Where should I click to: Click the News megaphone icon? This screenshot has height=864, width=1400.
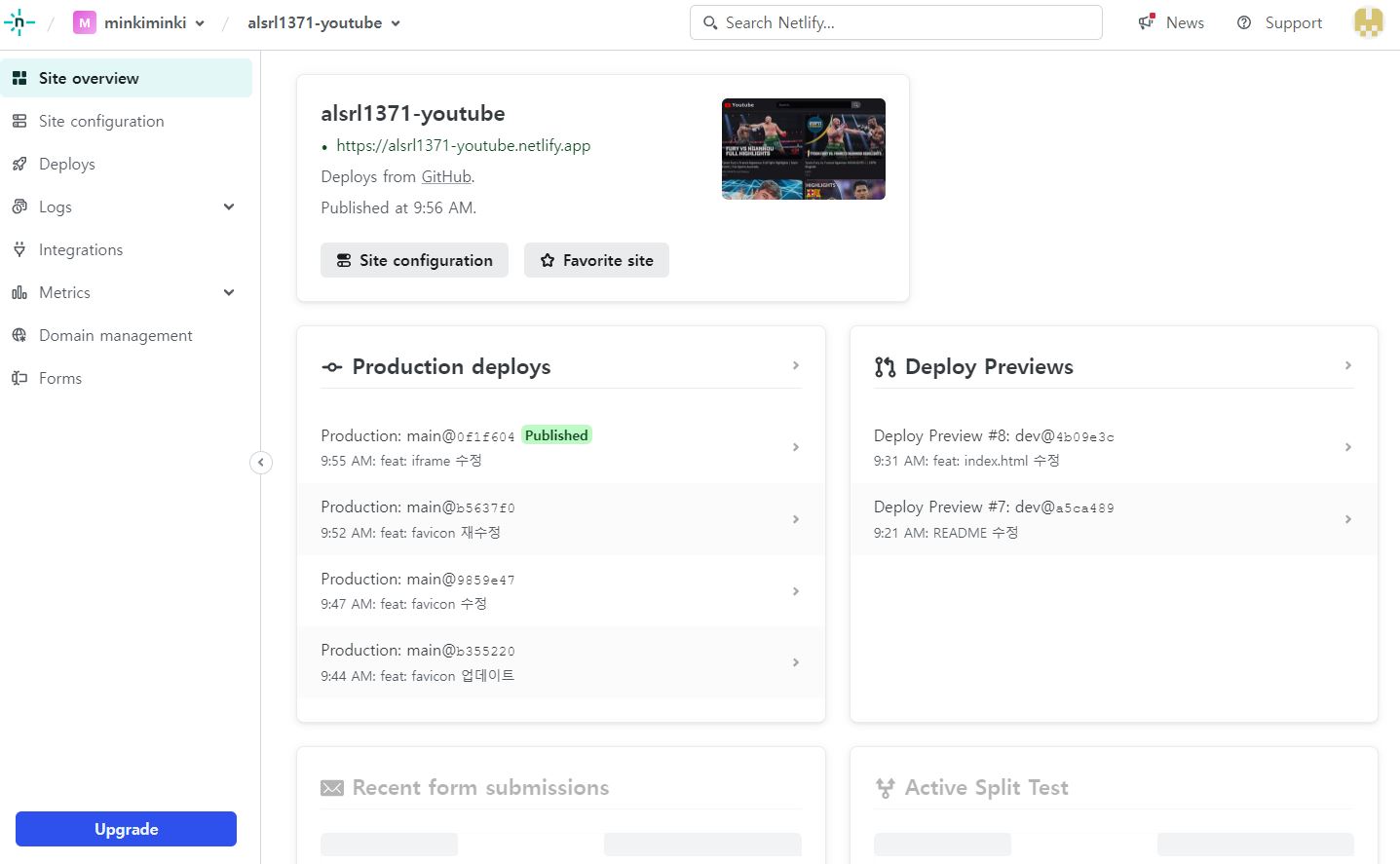[1147, 22]
